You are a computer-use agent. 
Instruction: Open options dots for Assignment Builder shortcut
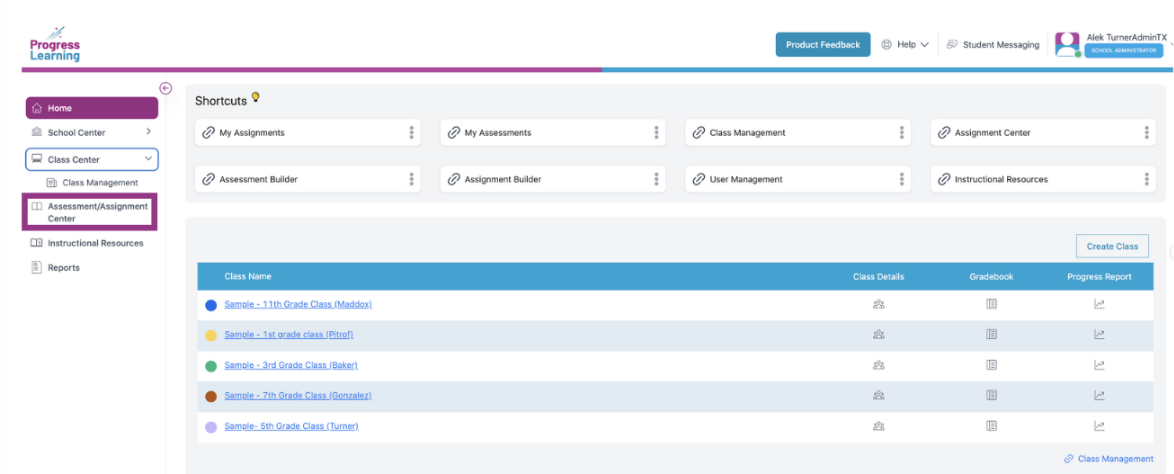656,179
